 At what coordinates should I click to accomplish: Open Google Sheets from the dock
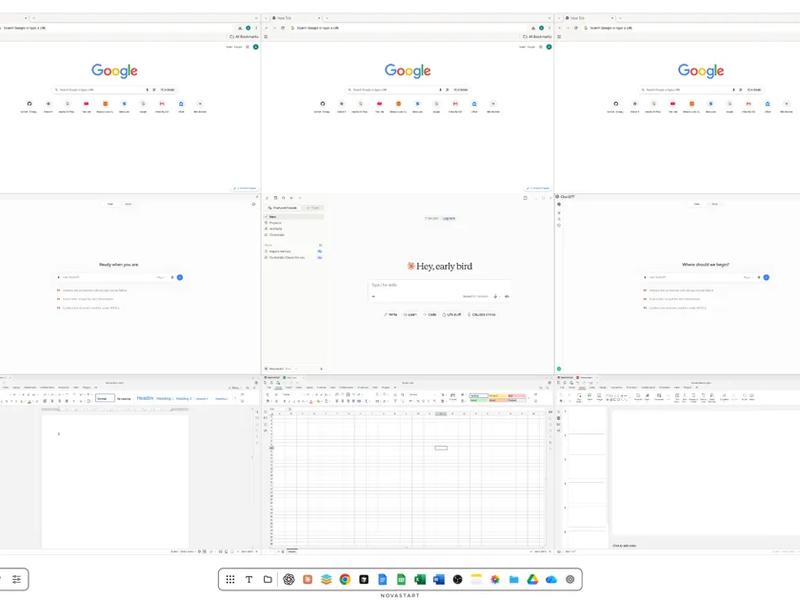click(402, 579)
